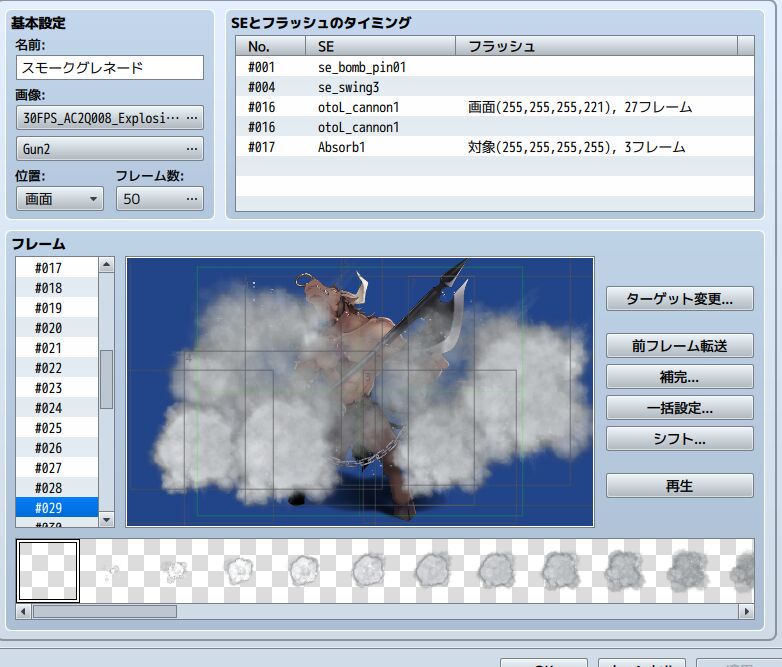Select #016 otoL_cannon1 row with 27フレーム flash
The height and width of the screenshot is (667, 782).
coord(494,107)
